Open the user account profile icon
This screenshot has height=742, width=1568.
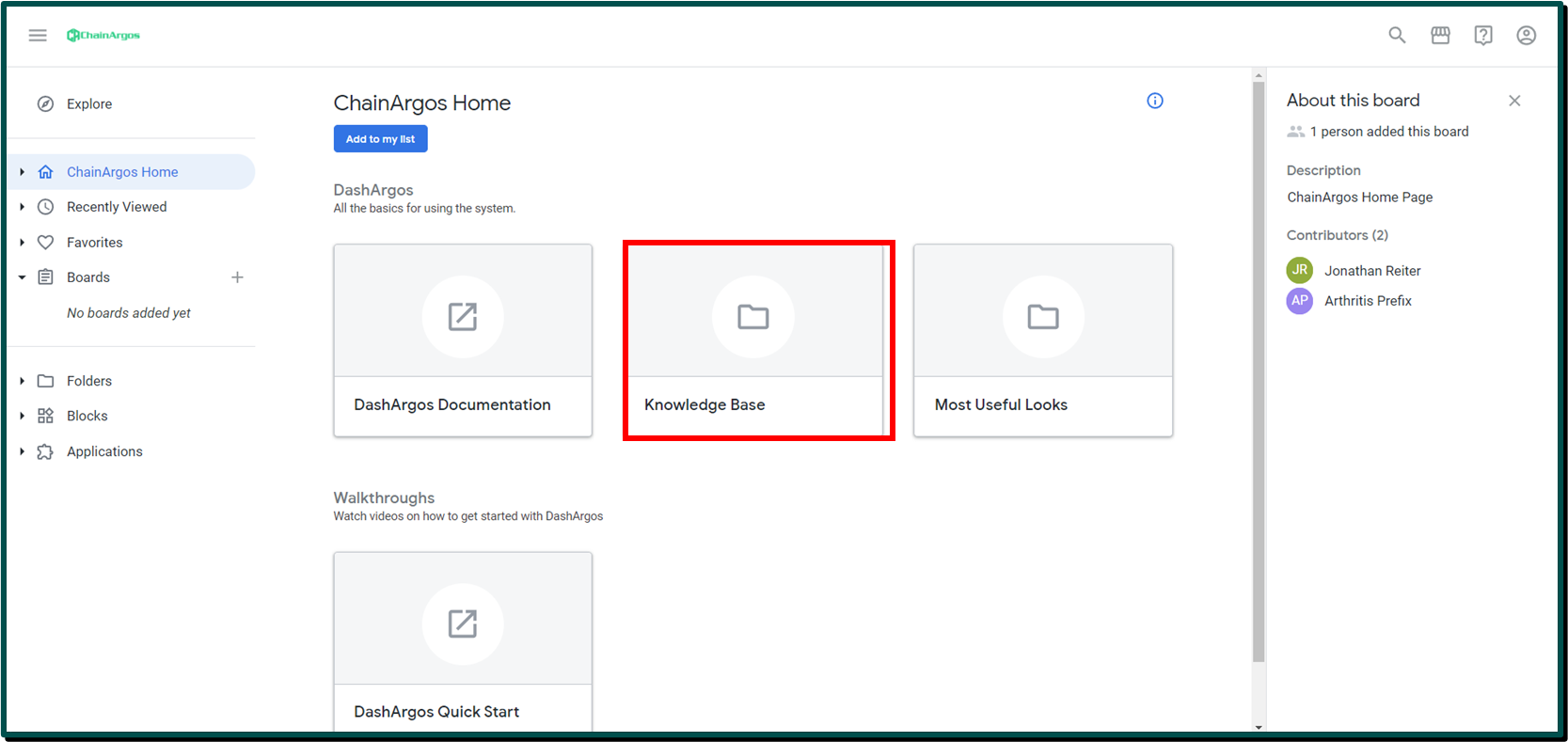click(x=1527, y=35)
